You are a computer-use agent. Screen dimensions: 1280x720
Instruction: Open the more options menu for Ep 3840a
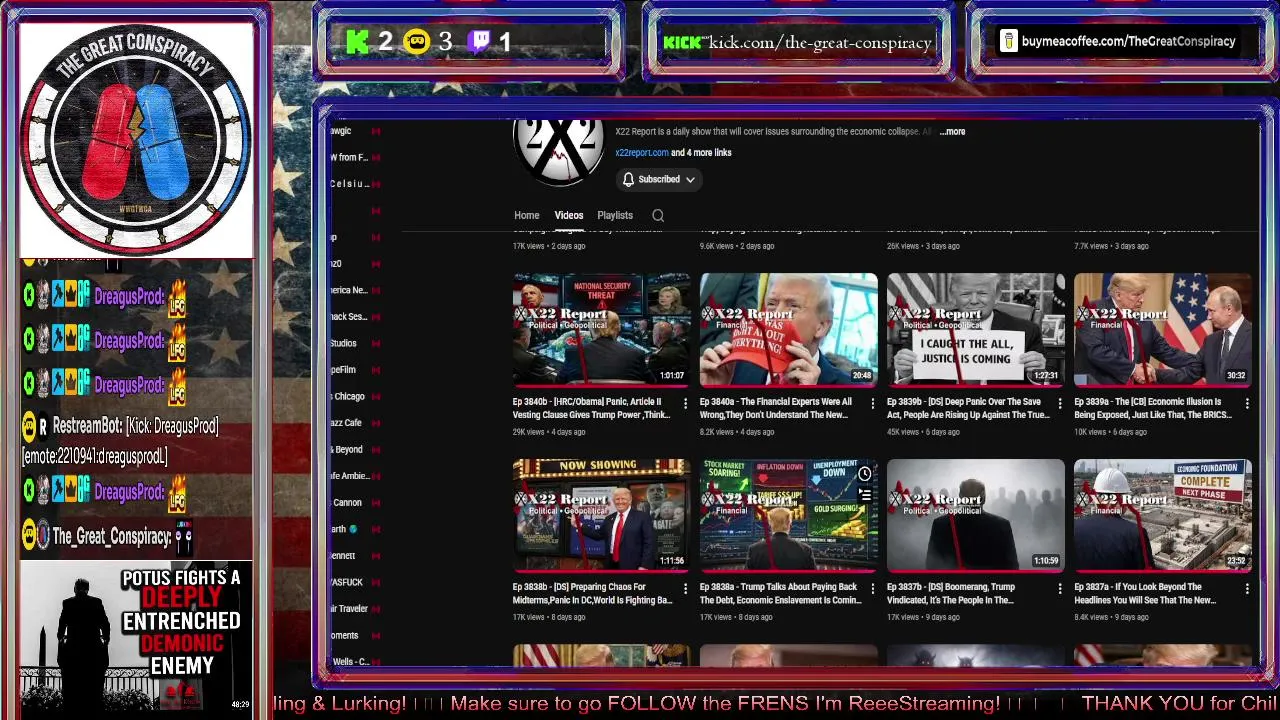tap(872, 403)
